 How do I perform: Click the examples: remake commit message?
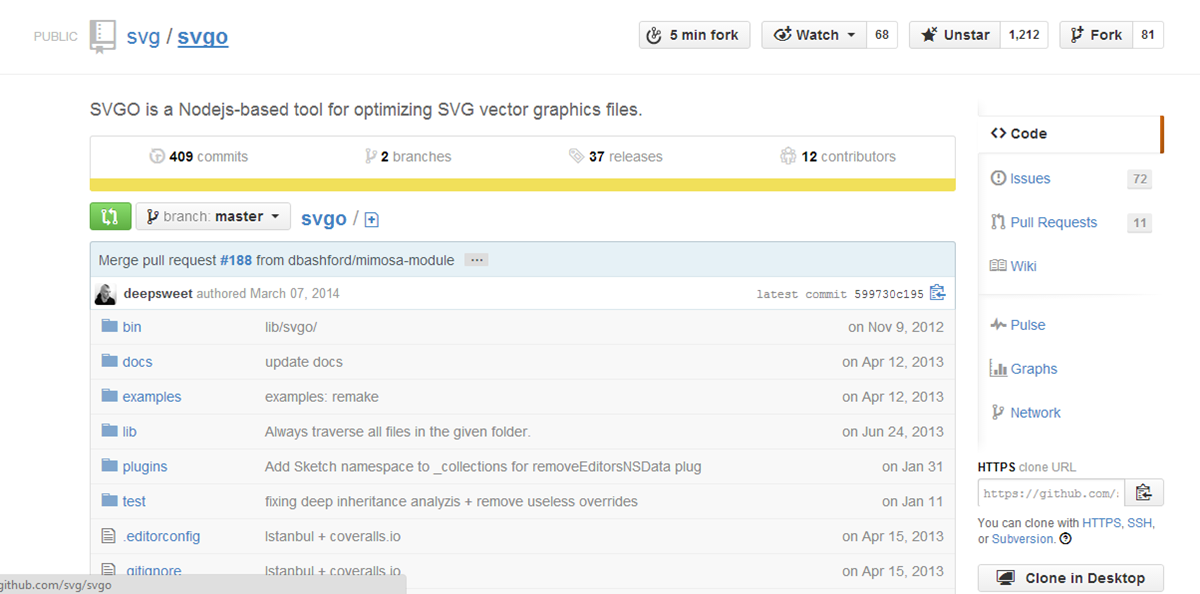tap(322, 397)
